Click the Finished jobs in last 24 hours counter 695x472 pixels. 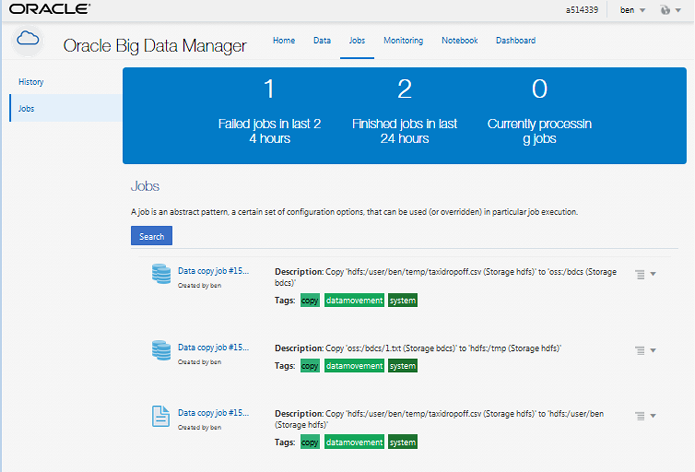pos(404,111)
